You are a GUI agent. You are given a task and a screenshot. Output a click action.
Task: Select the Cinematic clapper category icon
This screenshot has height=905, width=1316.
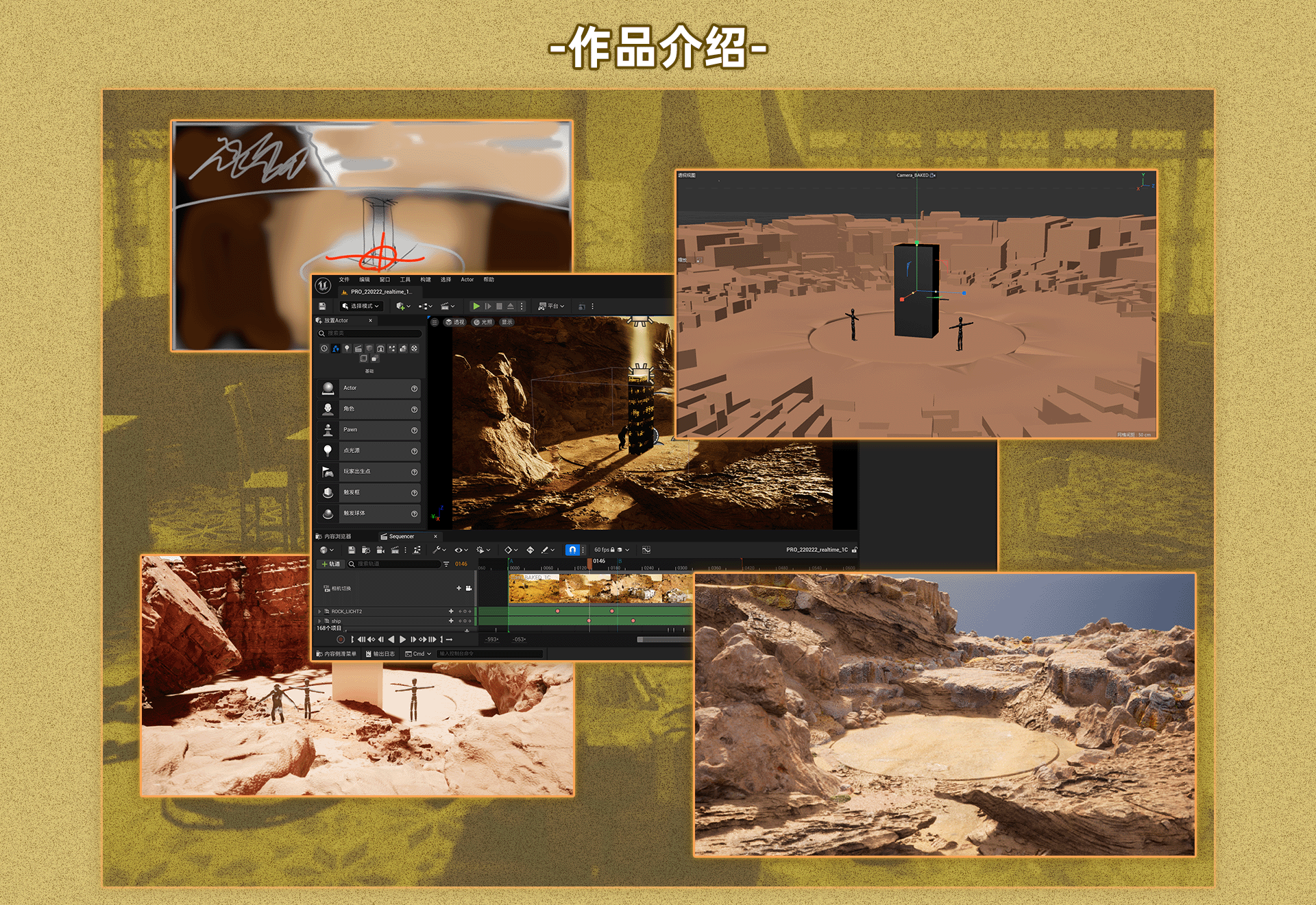[358, 348]
